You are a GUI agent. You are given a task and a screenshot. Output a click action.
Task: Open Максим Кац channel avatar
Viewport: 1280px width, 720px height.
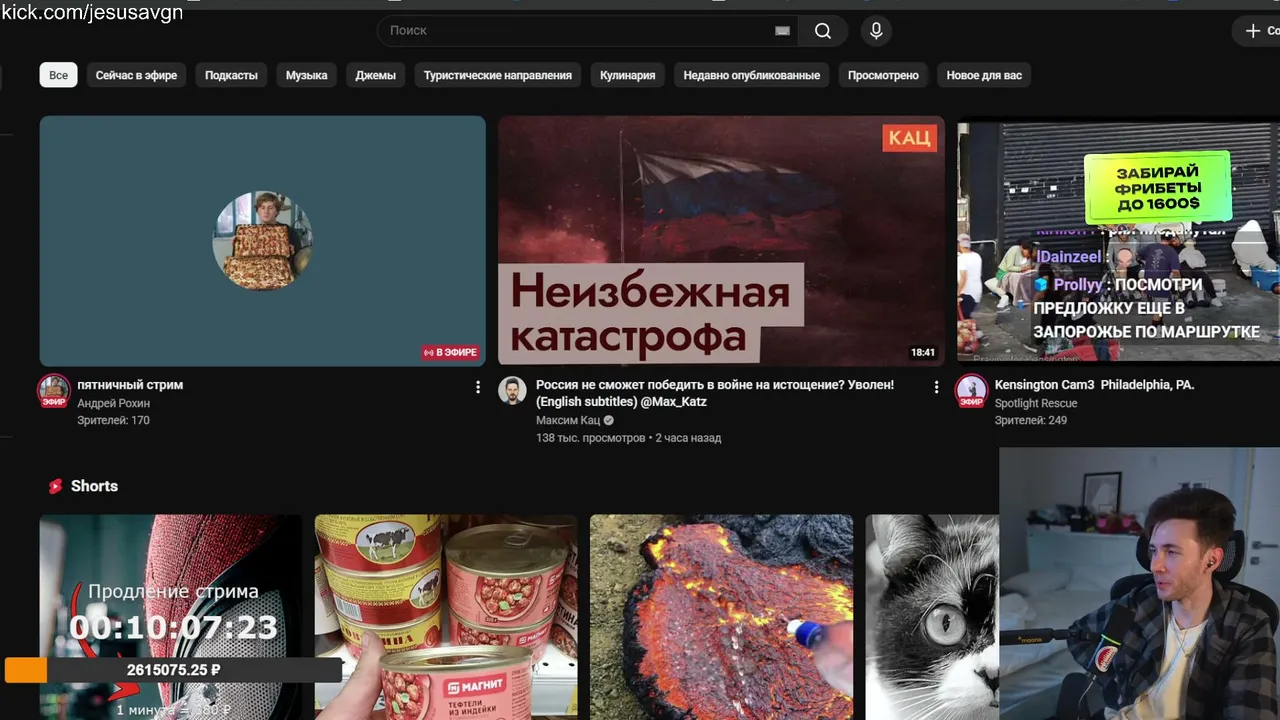coord(513,390)
